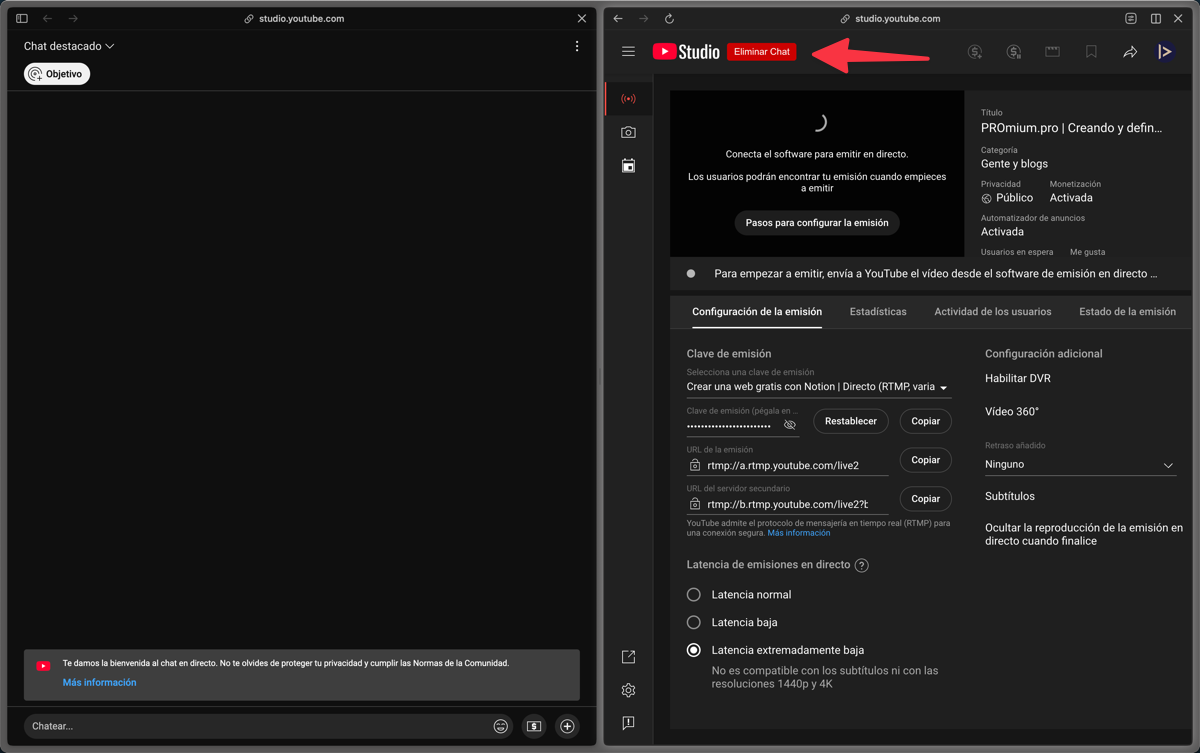Image resolution: width=1200 pixels, height=753 pixels.
Task: Click the secondary rtmp://b.rtmp.youtube.com URL field
Action: 788,504
